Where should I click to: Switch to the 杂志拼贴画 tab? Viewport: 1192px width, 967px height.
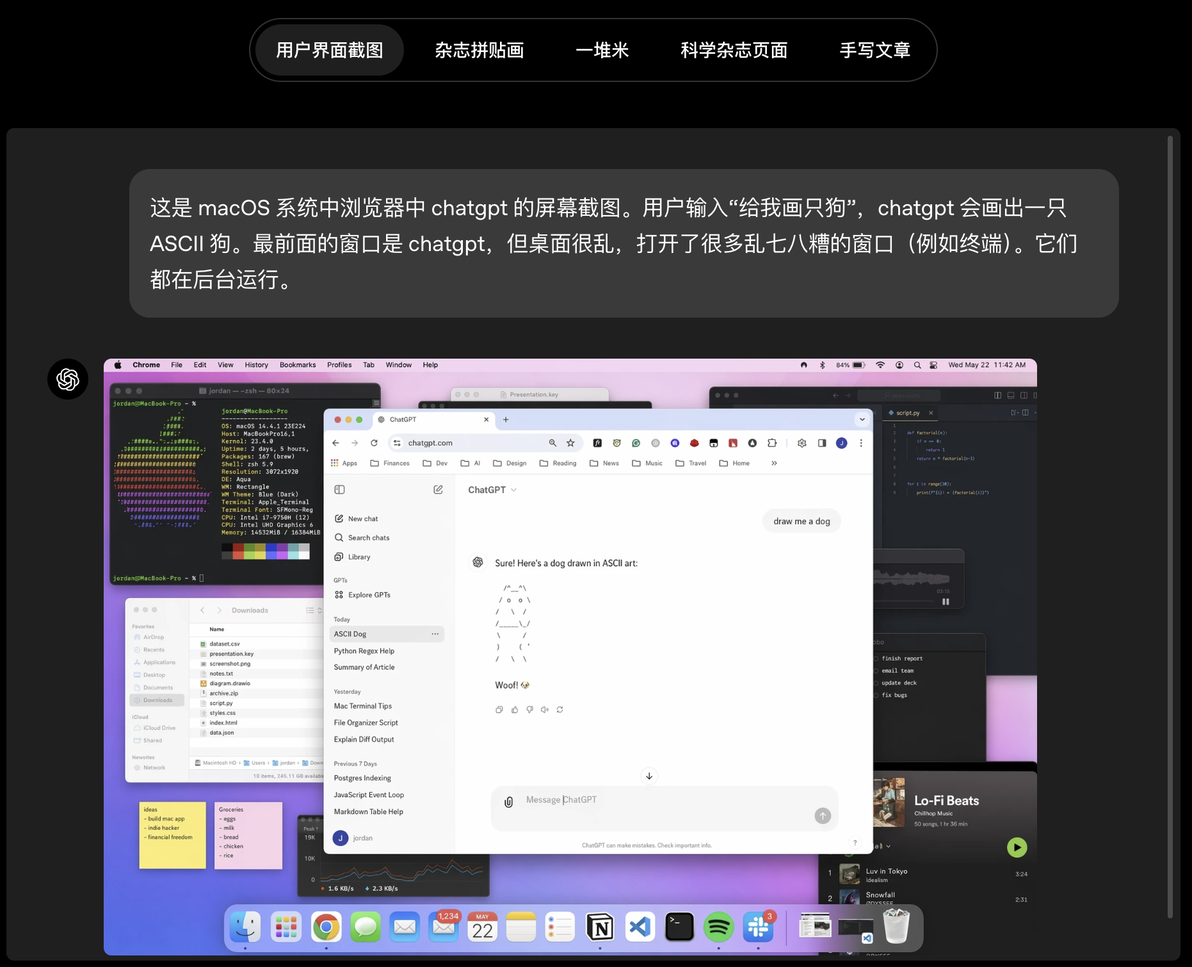point(479,50)
